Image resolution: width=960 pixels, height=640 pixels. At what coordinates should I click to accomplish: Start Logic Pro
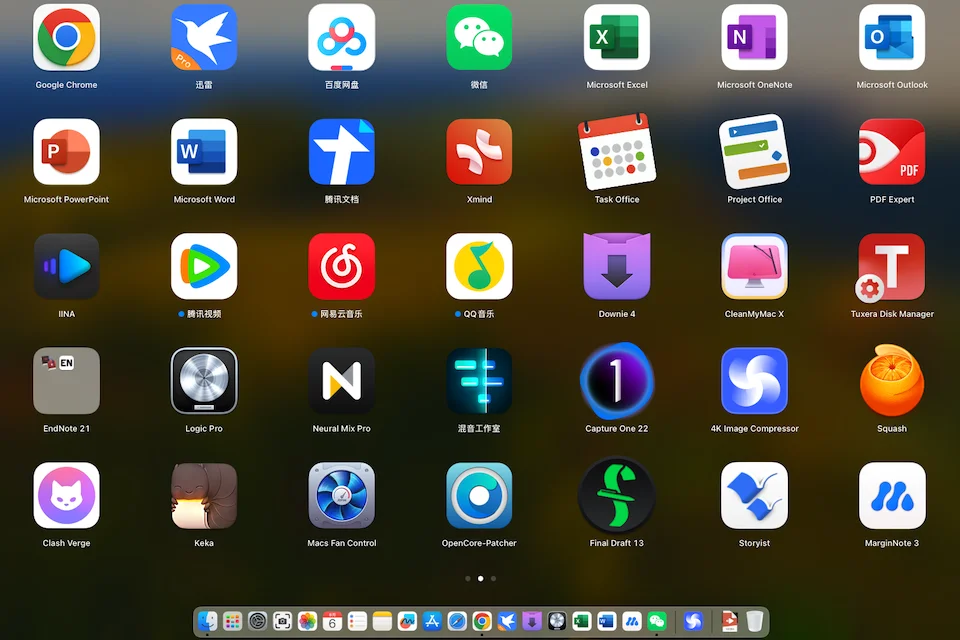(x=204, y=381)
